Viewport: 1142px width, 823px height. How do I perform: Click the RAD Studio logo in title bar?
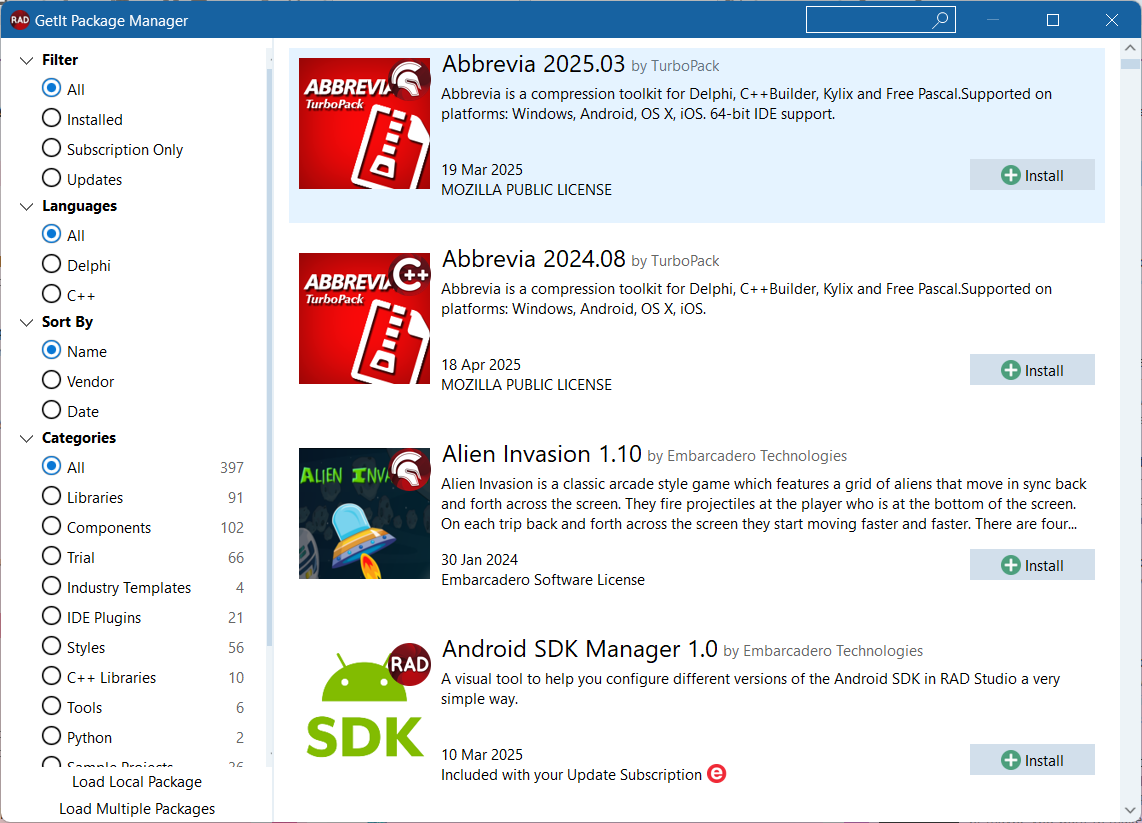click(19, 20)
